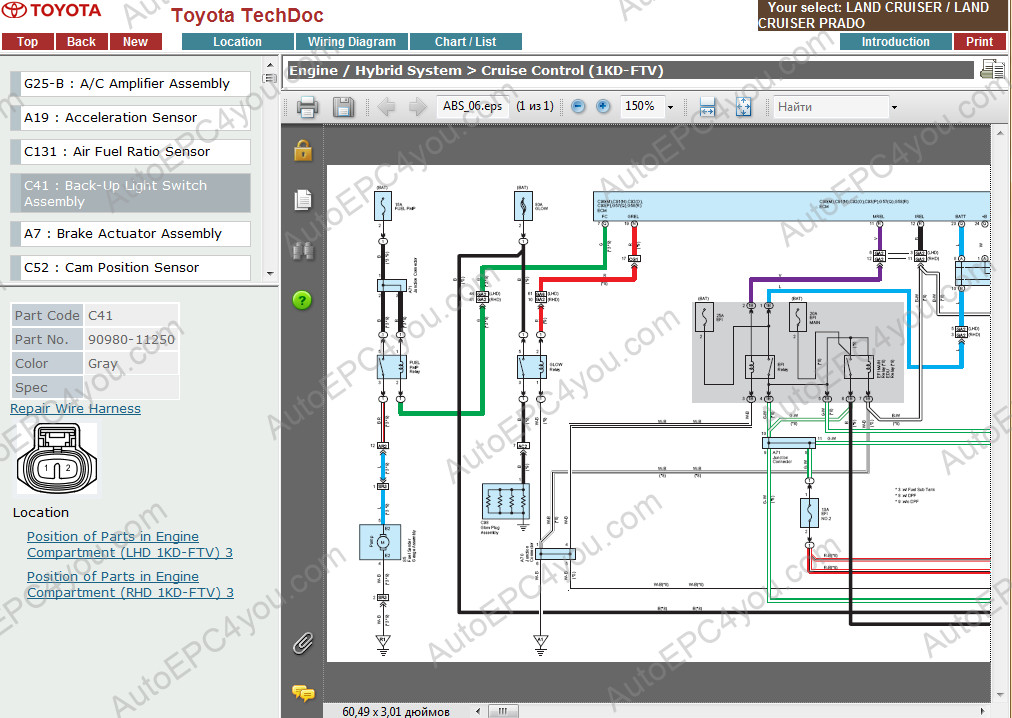Click the Найти search input field
This screenshot has width=1012, height=718.
(828, 107)
